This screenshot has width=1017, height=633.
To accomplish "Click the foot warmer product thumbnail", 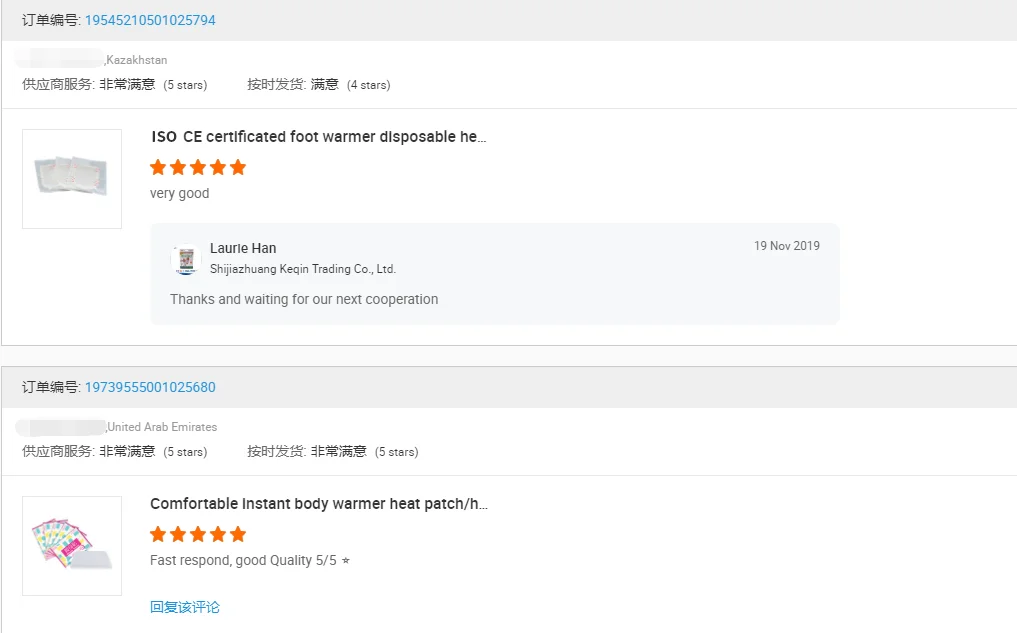I will click(x=72, y=179).
